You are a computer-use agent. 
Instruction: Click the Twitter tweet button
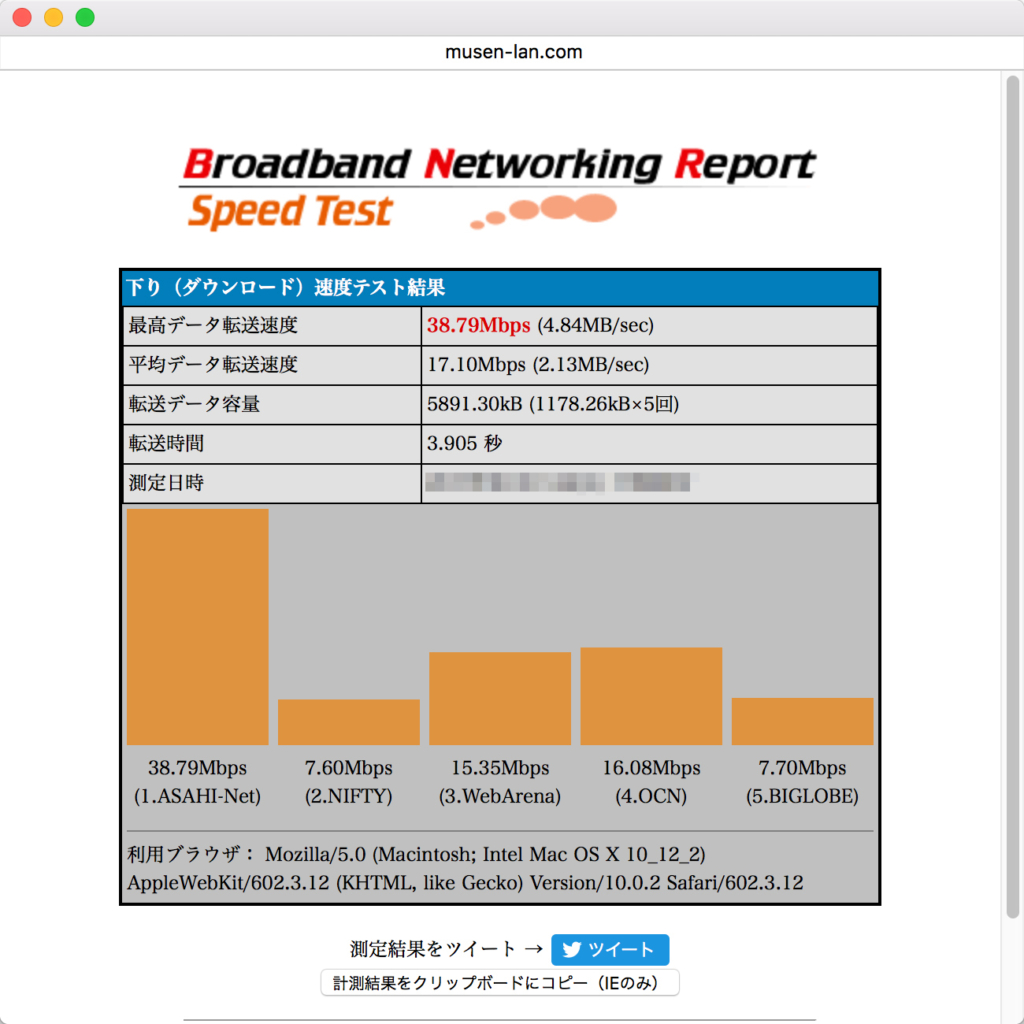click(x=609, y=949)
